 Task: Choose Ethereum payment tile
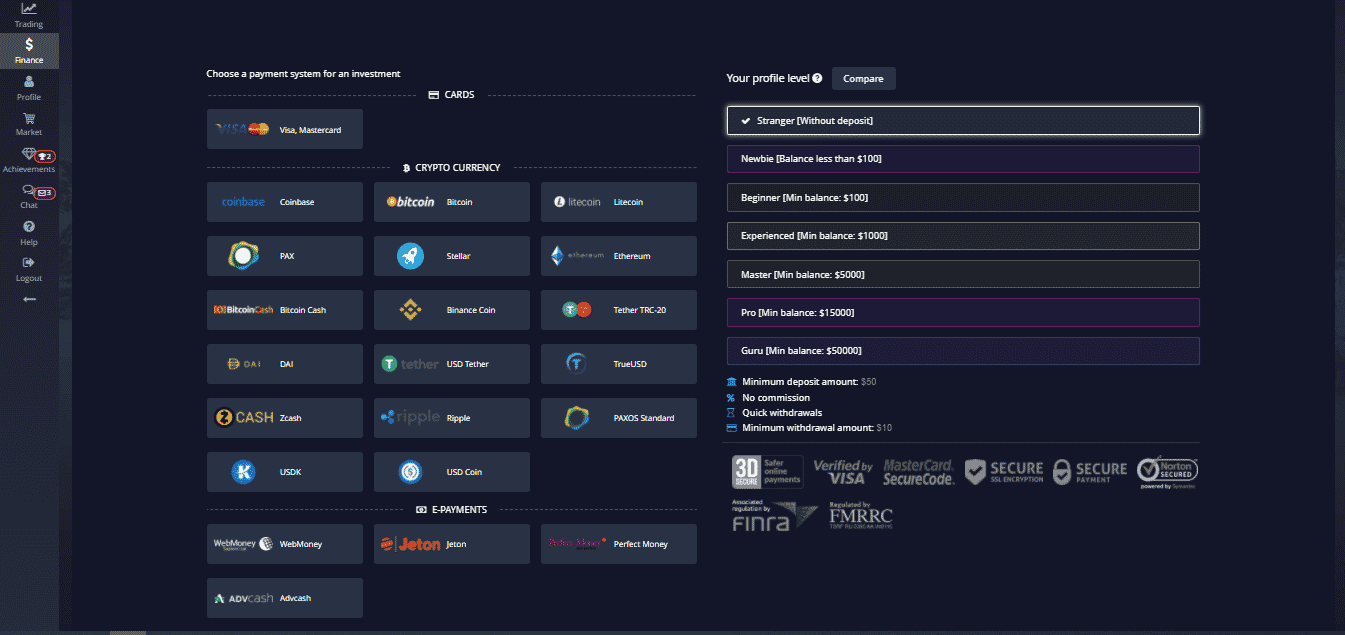(619, 256)
